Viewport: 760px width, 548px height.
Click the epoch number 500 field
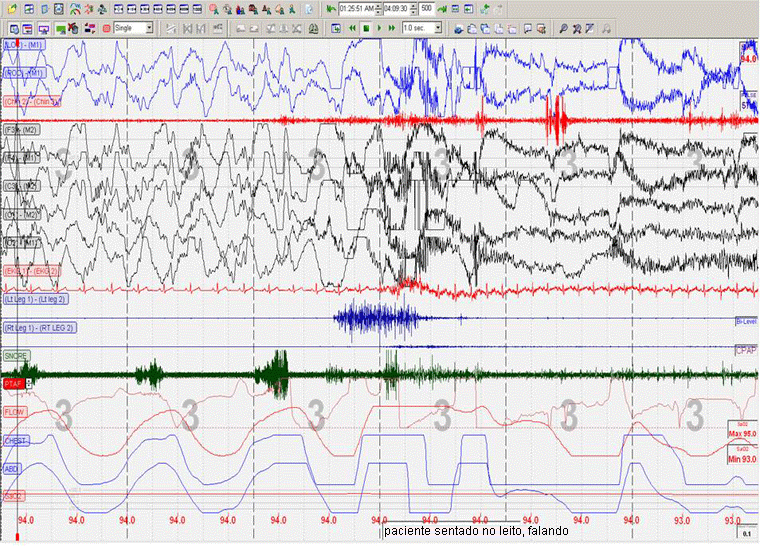(428, 9)
